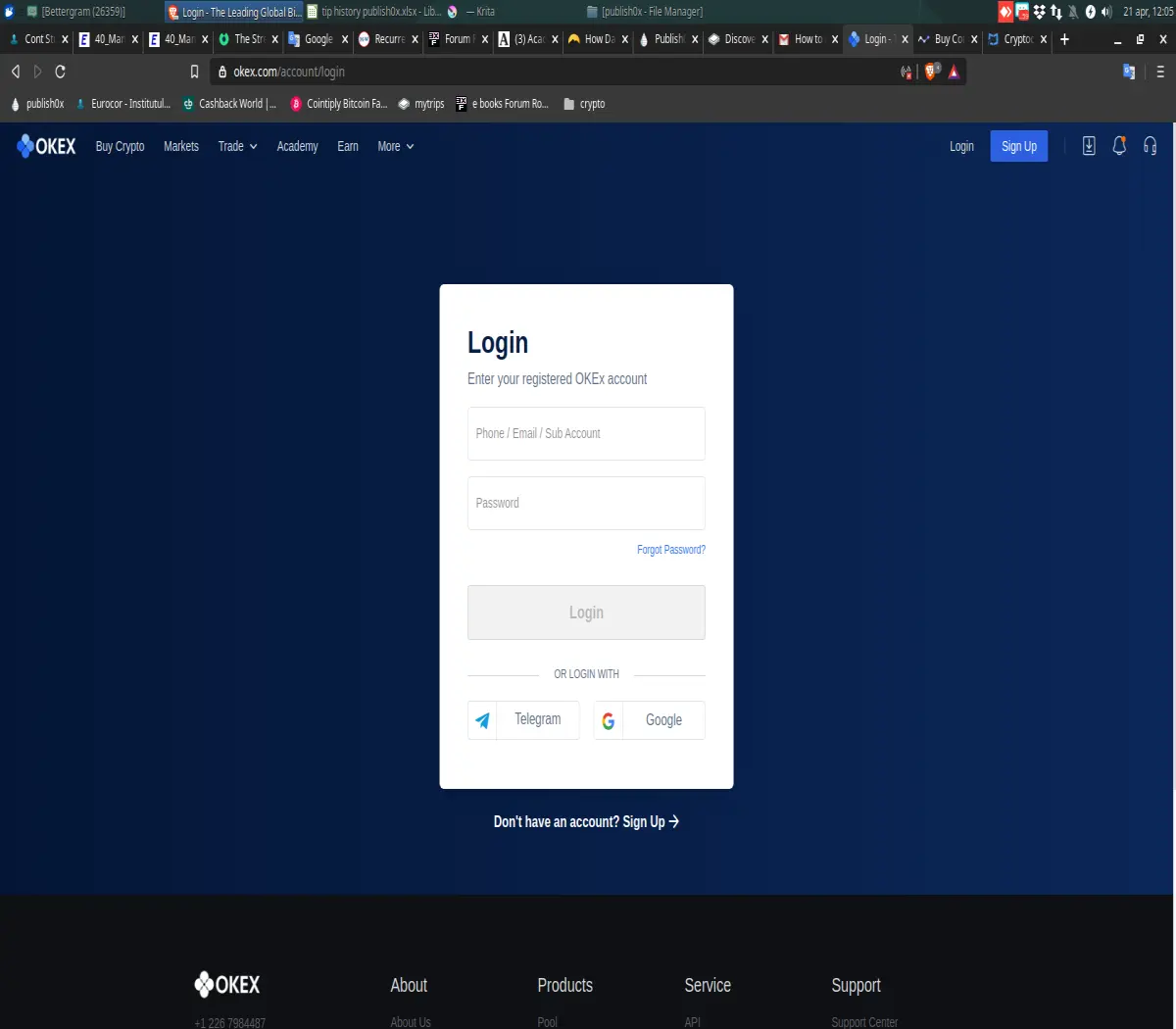Open Markets in navigation
This screenshot has height=1029, width=1176.
[181, 146]
